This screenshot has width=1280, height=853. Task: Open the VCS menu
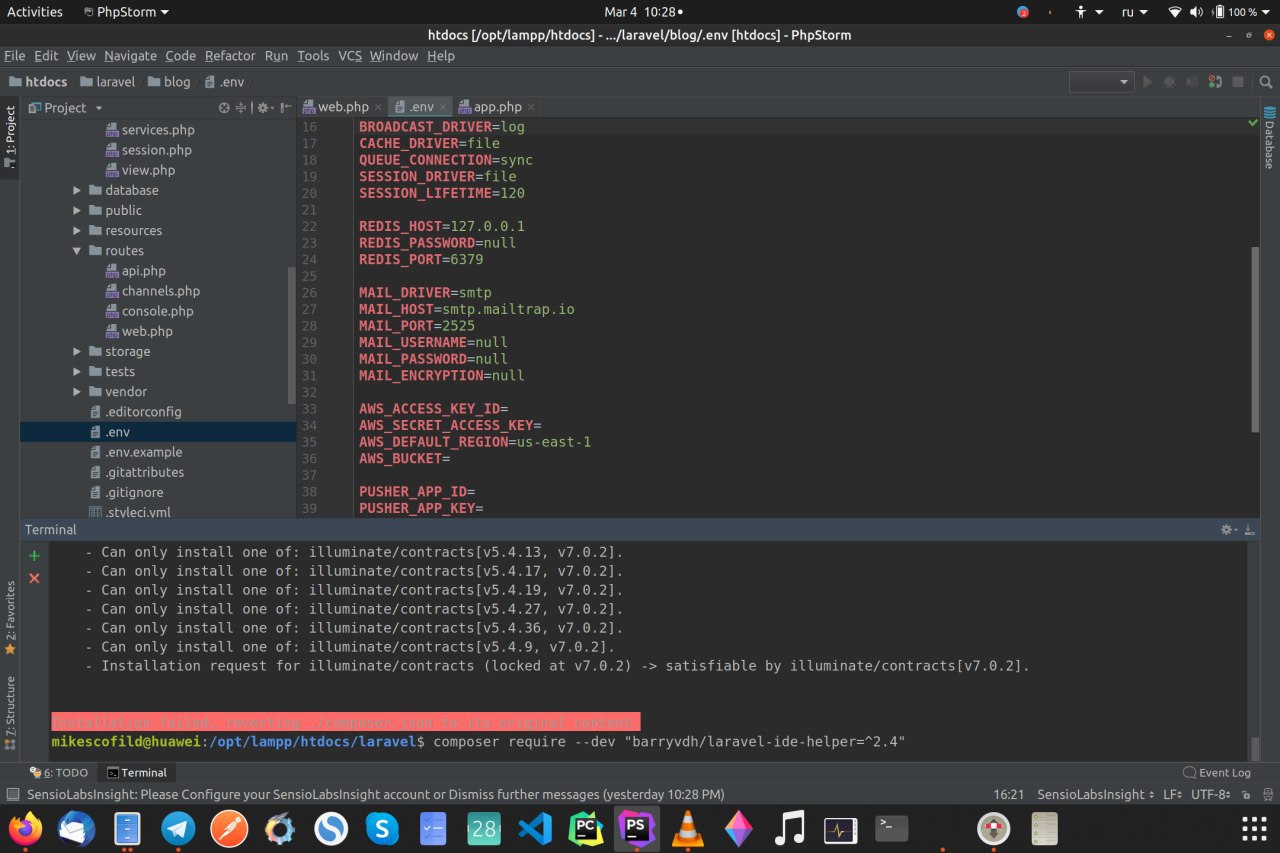click(350, 56)
